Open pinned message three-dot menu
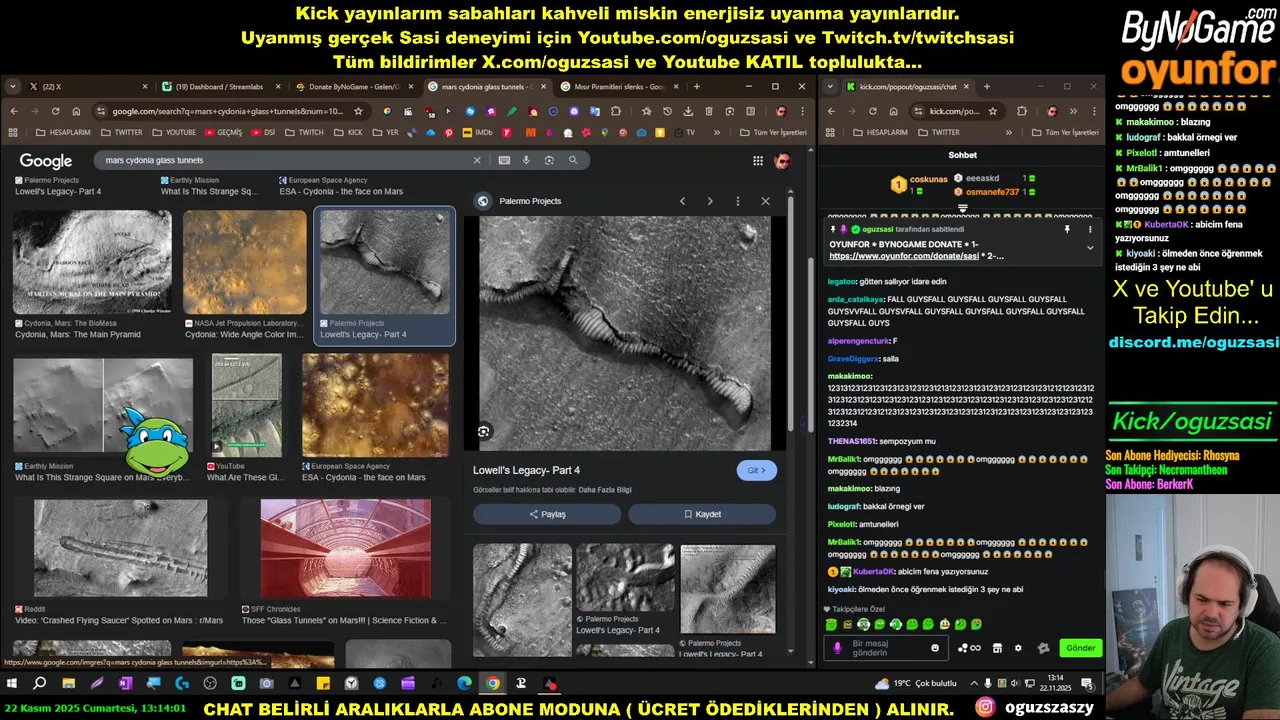Image resolution: width=1280 pixels, height=720 pixels. pyautogui.click(x=1089, y=229)
